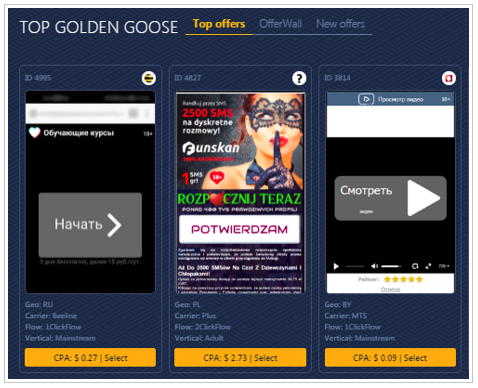478x388 pixels.
Task: Click the MTS carrier icon on offer 3814
Action: 449,78
